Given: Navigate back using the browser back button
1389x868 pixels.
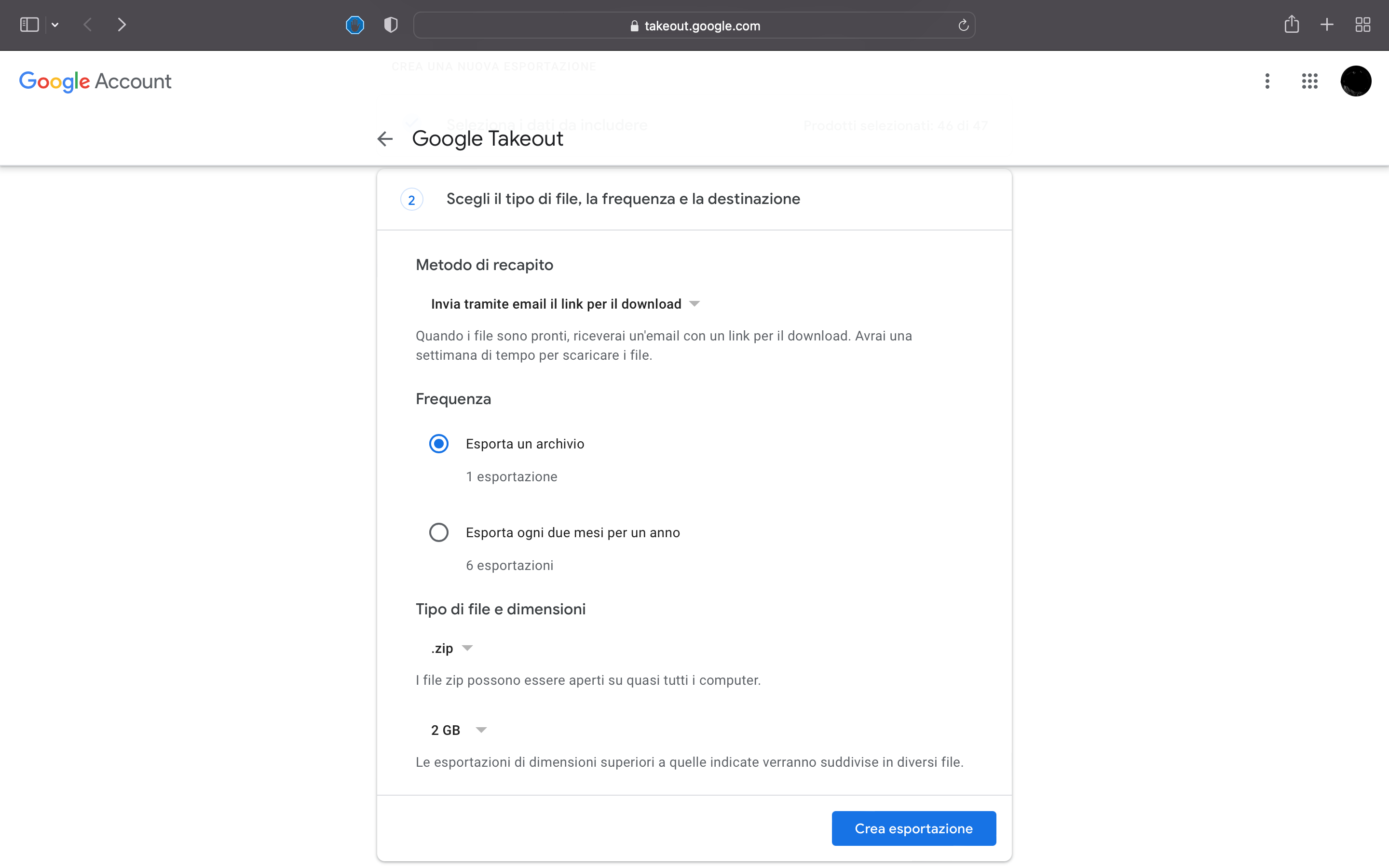Looking at the screenshot, I should pos(87,25).
